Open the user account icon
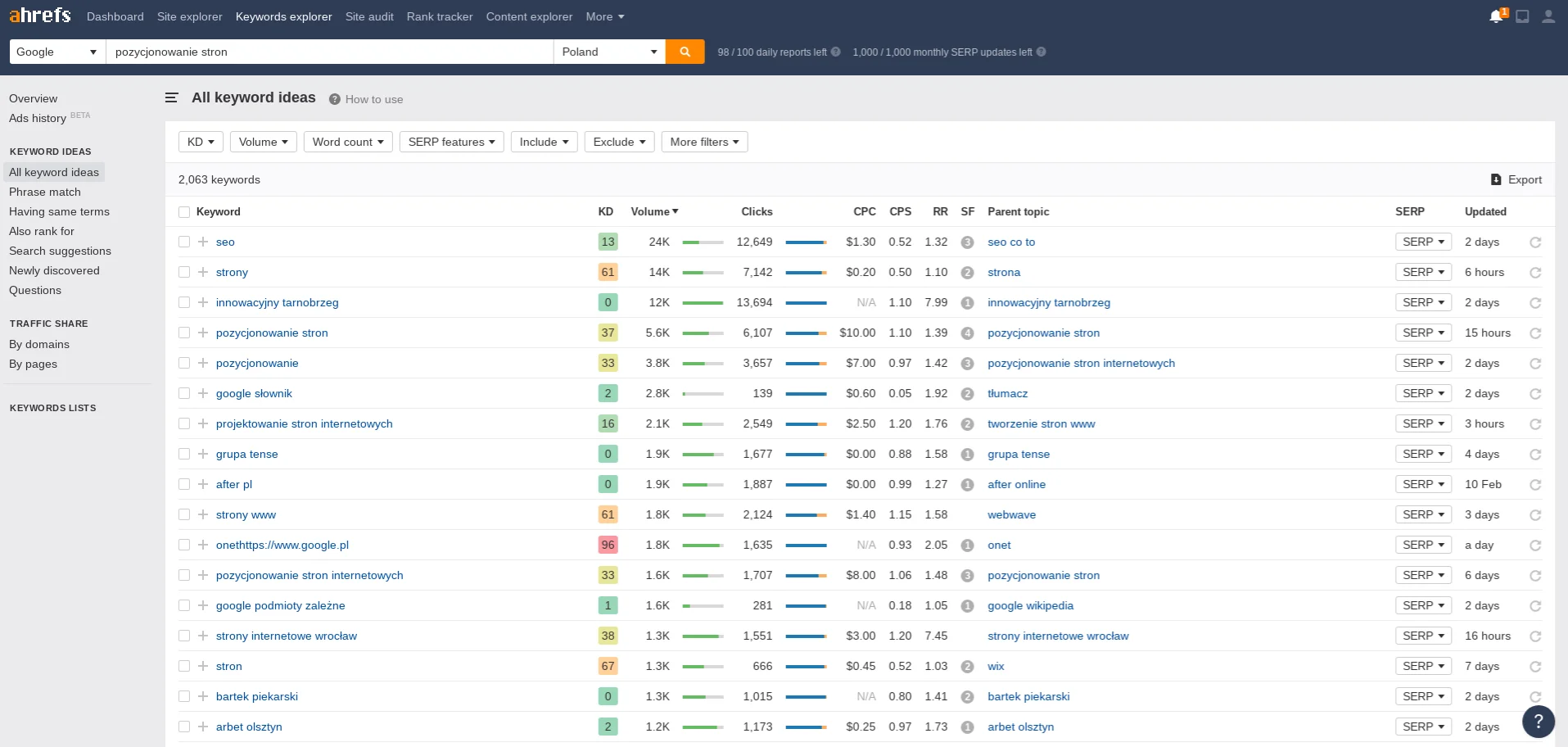 [x=1548, y=16]
